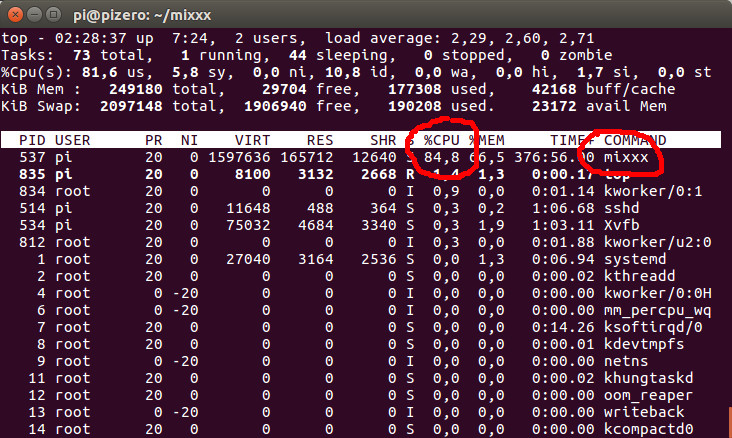732x438 pixels.
Task: Click the 1:06.68 time for sshd
Action: pos(563,208)
